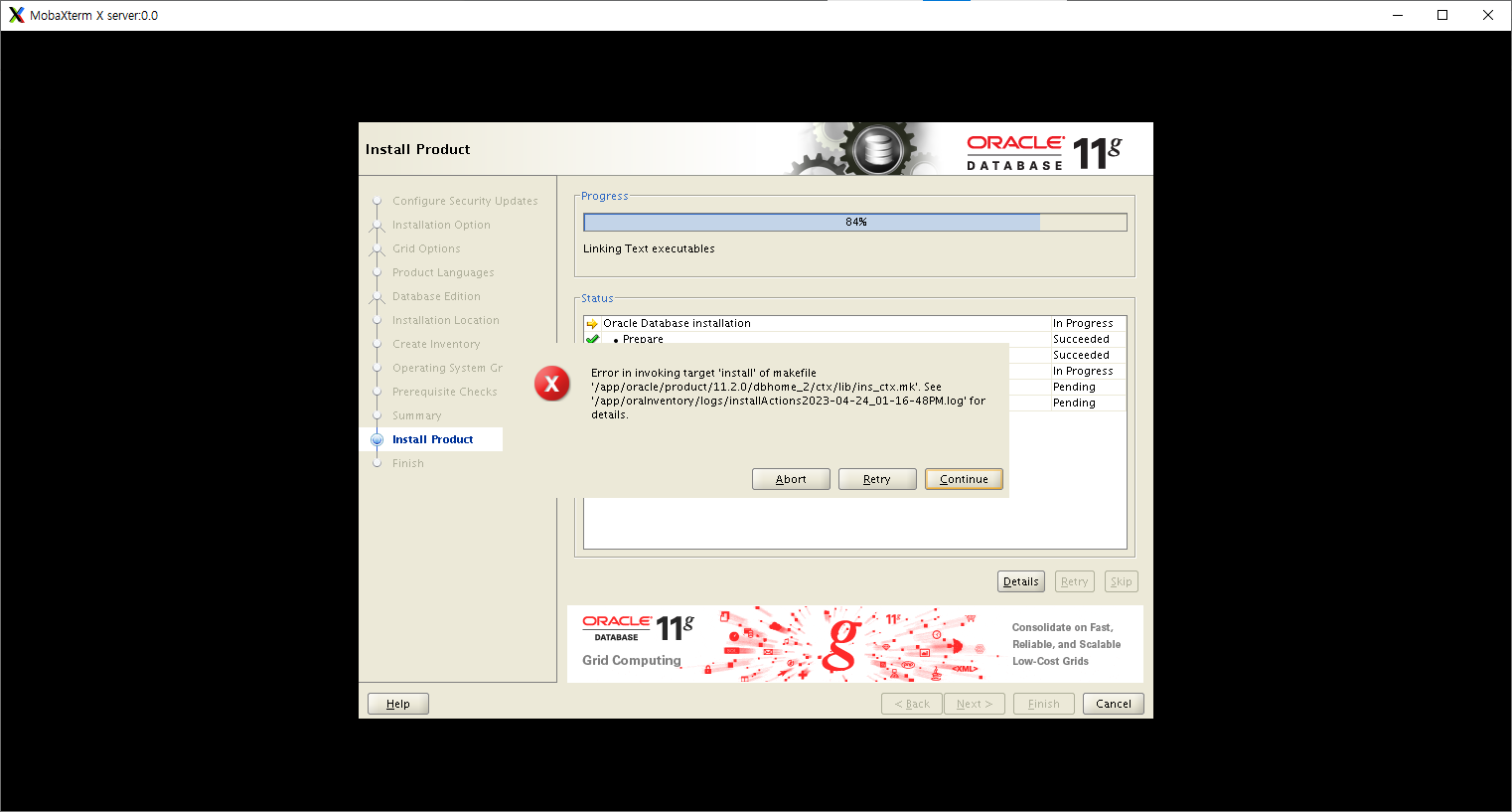Click the Grid Computing banner image
This screenshot has width=1512, height=812.
tap(854, 644)
